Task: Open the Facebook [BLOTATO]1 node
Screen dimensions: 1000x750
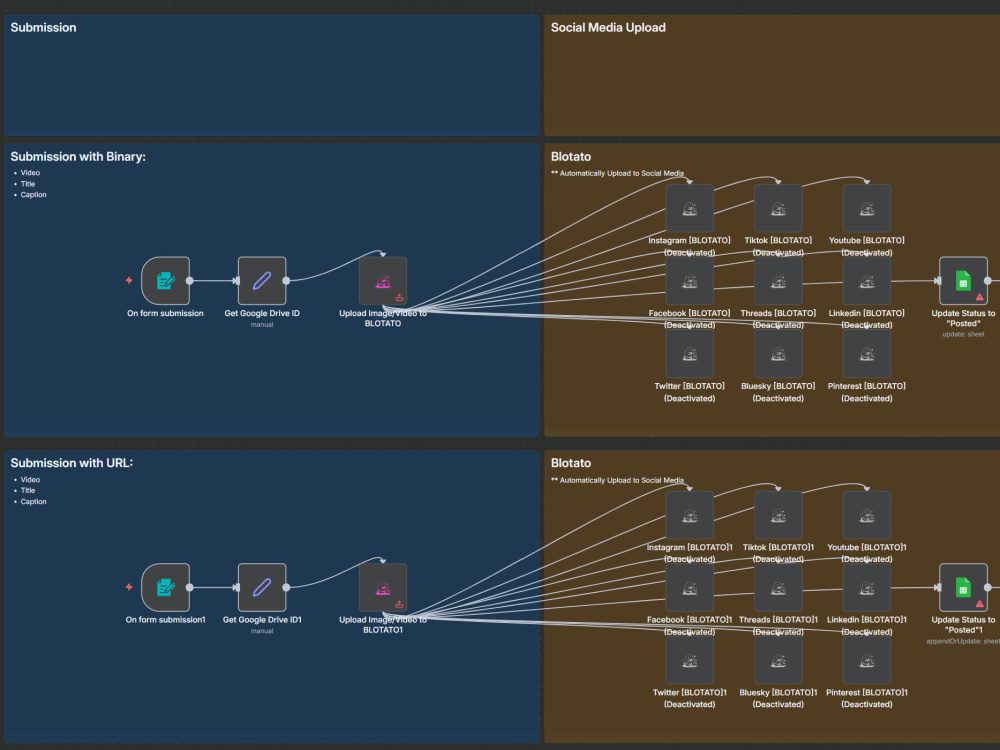Action: click(x=689, y=588)
